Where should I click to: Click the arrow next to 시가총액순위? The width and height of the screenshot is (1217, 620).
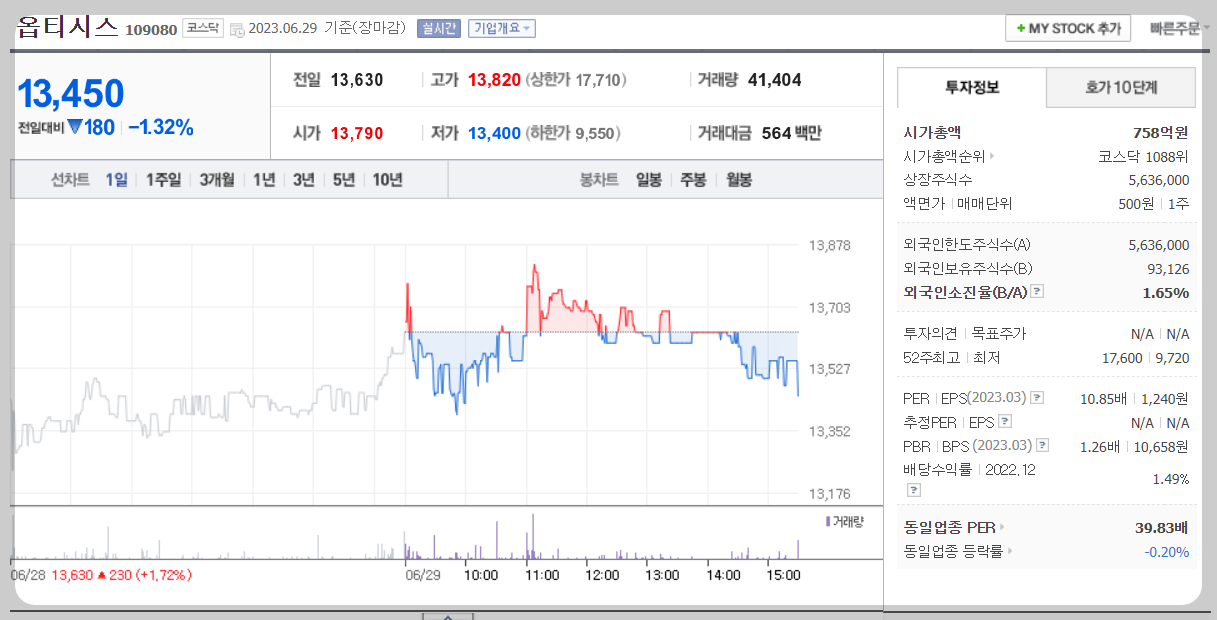coord(992,156)
